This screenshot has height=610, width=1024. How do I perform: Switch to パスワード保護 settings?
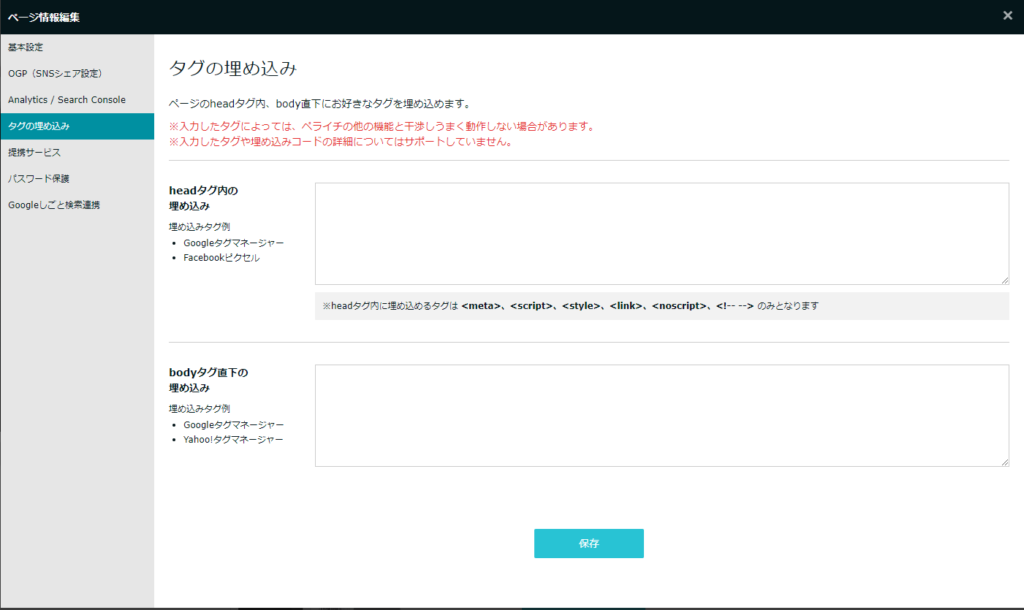pos(39,179)
